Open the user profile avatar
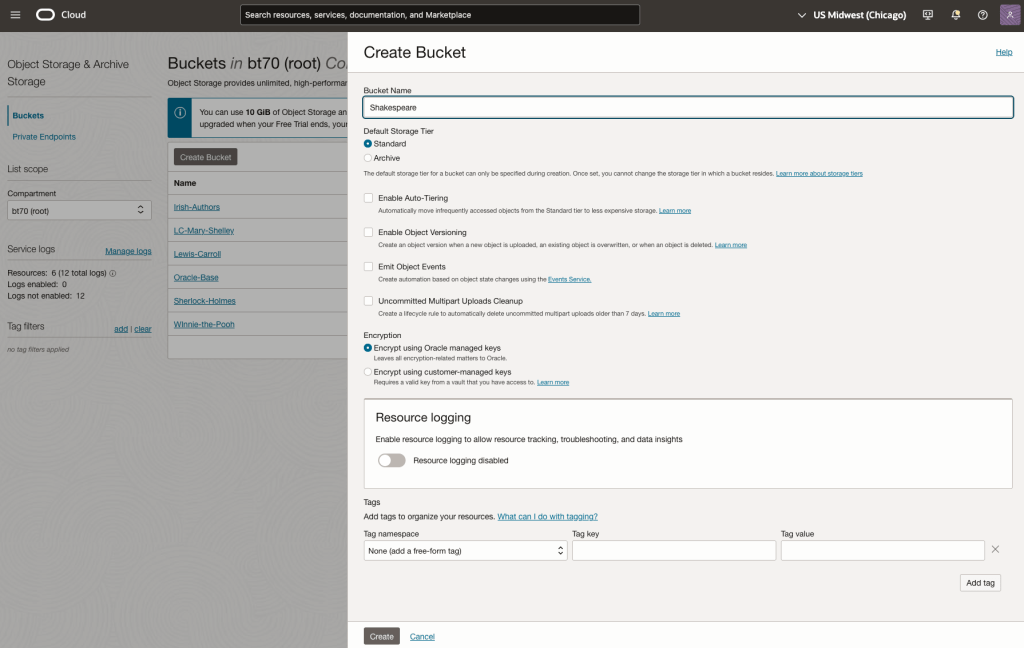Image resolution: width=1024 pixels, height=648 pixels. [1008, 15]
